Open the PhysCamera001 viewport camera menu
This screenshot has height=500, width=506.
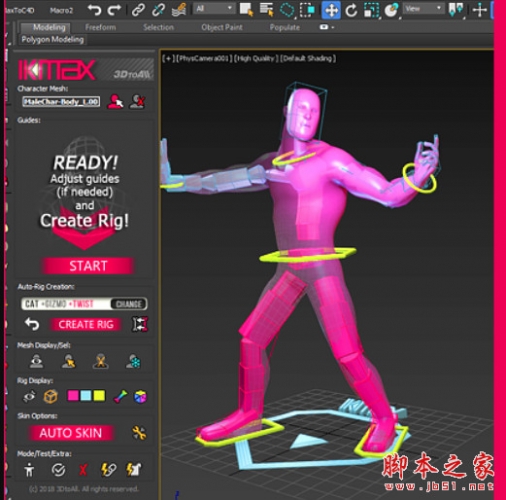click(204, 58)
